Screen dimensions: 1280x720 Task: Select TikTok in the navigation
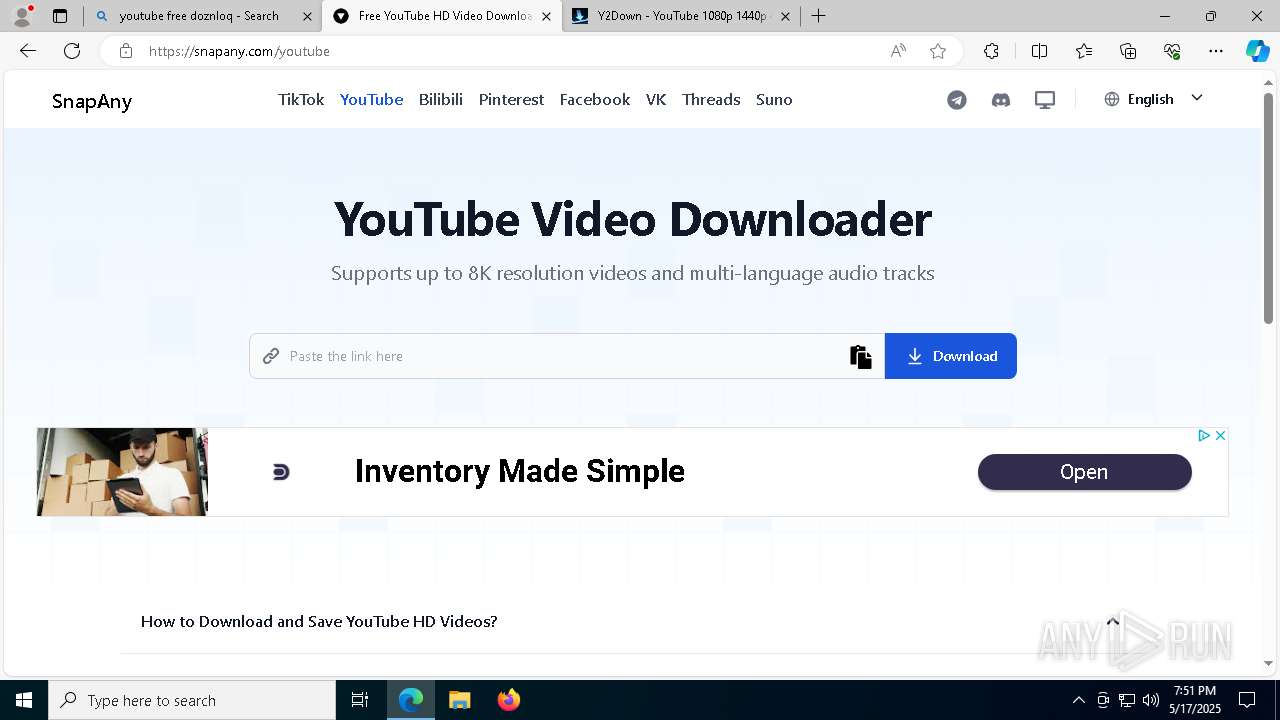[301, 99]
